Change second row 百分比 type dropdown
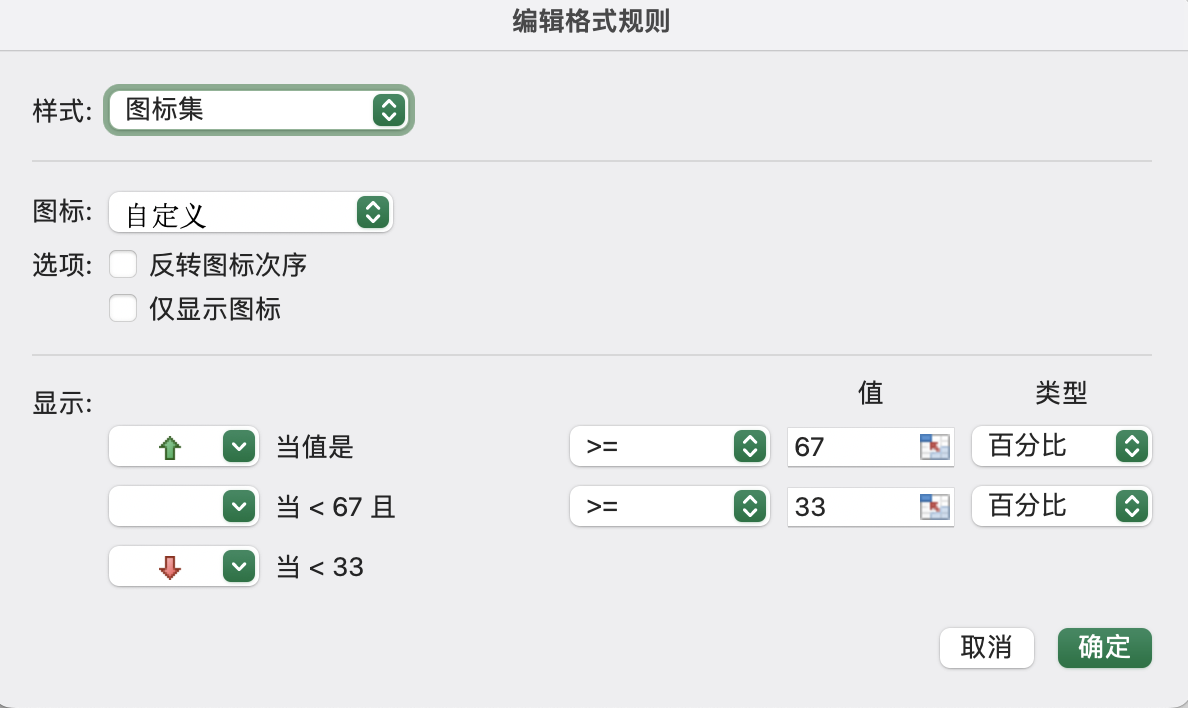 [1061, 507]
